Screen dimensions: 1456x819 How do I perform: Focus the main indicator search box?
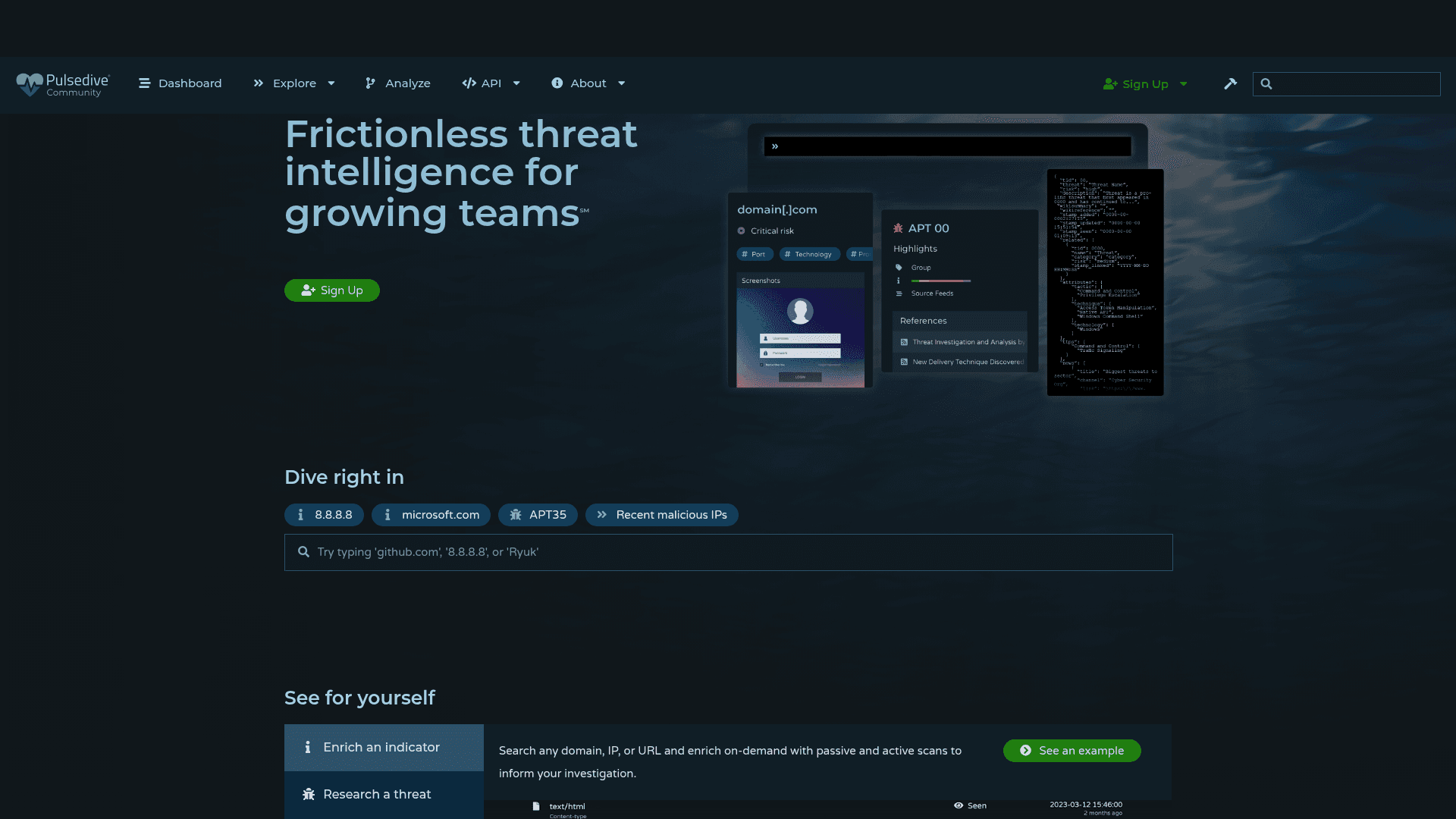click(728, 552)
